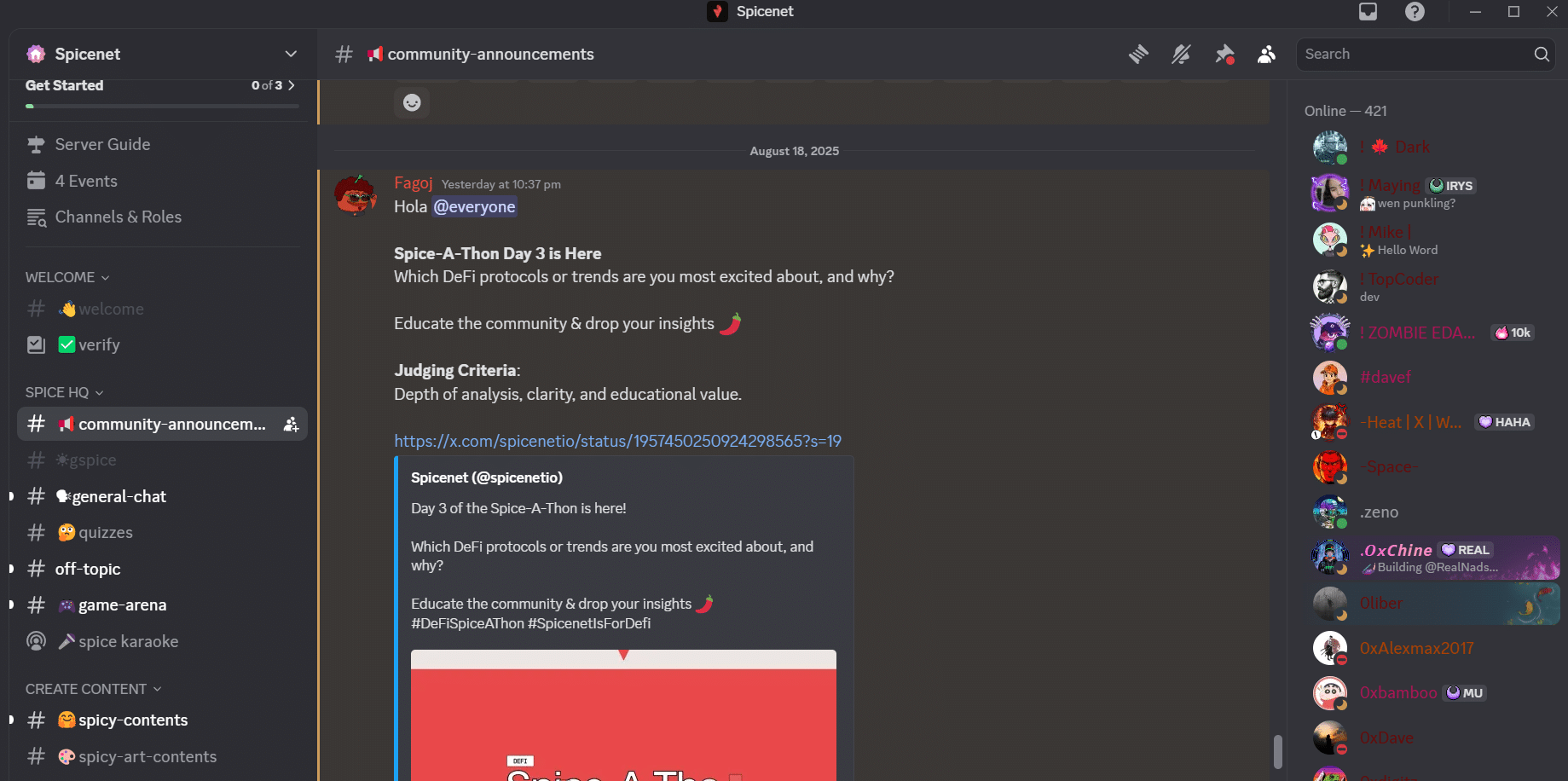Click the message timestamp Yesterday at 10:37 pm
This screenshot has height=781, width=1568.
tap(501, 184)
